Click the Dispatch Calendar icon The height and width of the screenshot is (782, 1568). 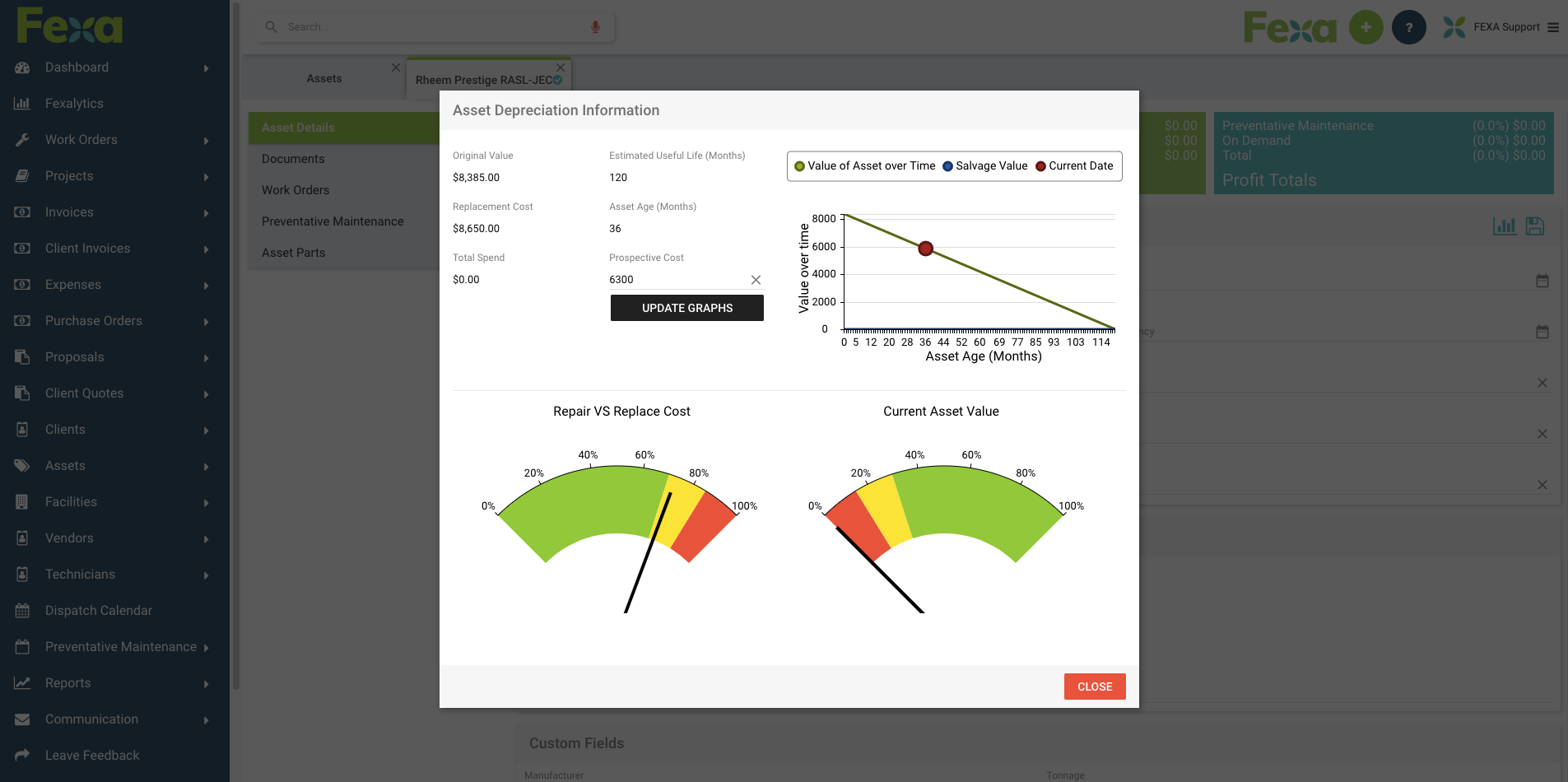point(23,610)
